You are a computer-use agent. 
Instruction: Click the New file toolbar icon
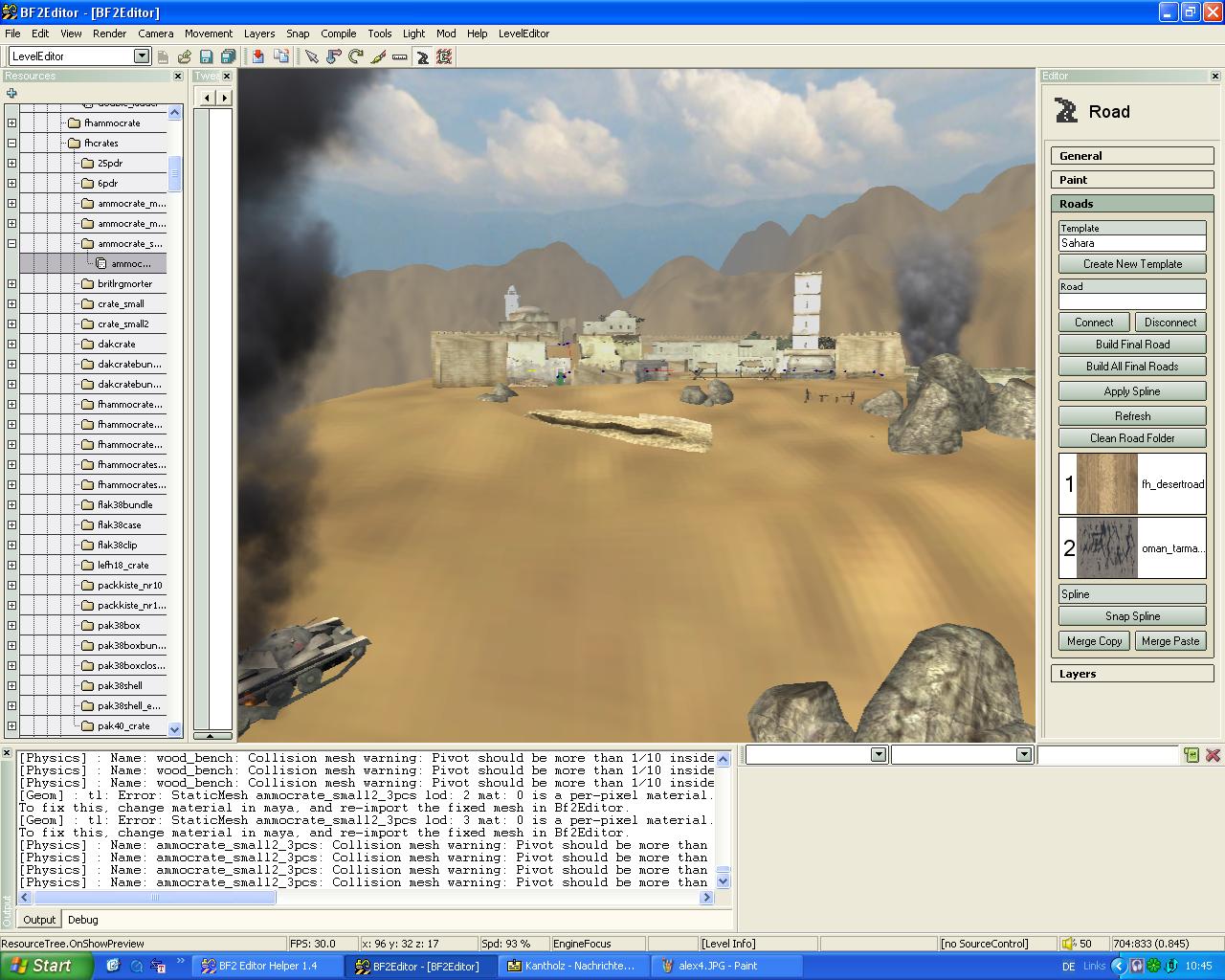(164, 56)
